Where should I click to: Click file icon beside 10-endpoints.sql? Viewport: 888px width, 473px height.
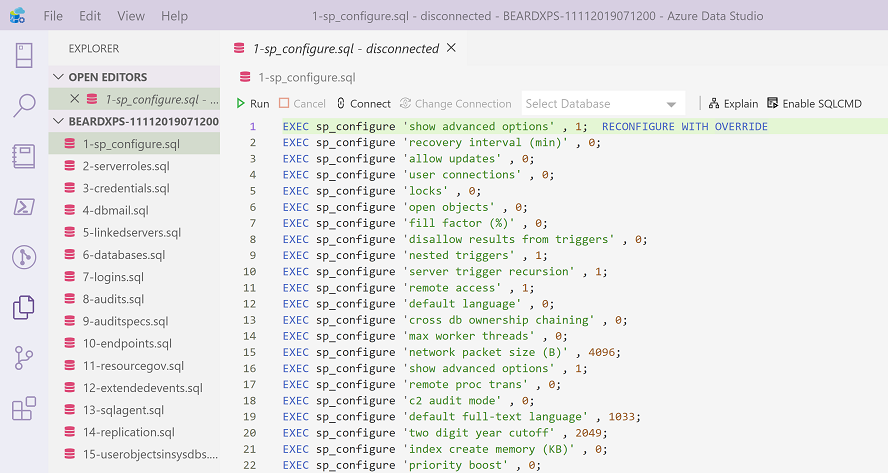coord(70,343)
